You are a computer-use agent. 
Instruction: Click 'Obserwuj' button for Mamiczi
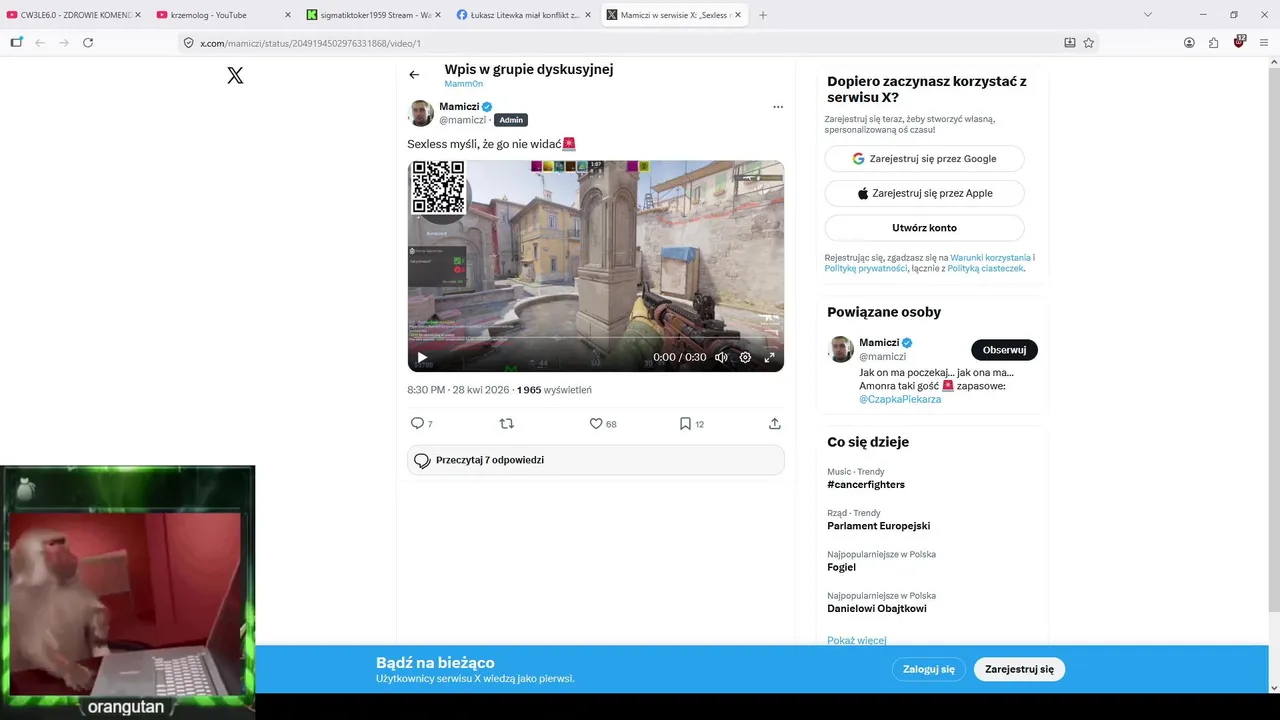pos(1004,350)
